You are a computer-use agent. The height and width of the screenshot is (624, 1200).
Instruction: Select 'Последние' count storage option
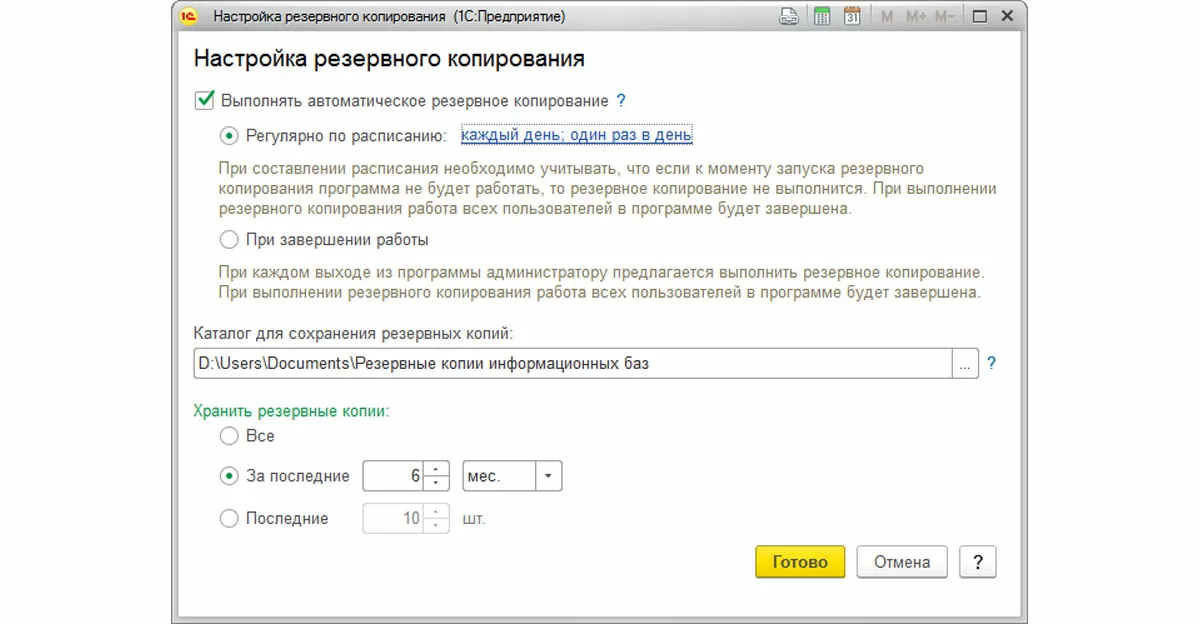coord(229,518)
